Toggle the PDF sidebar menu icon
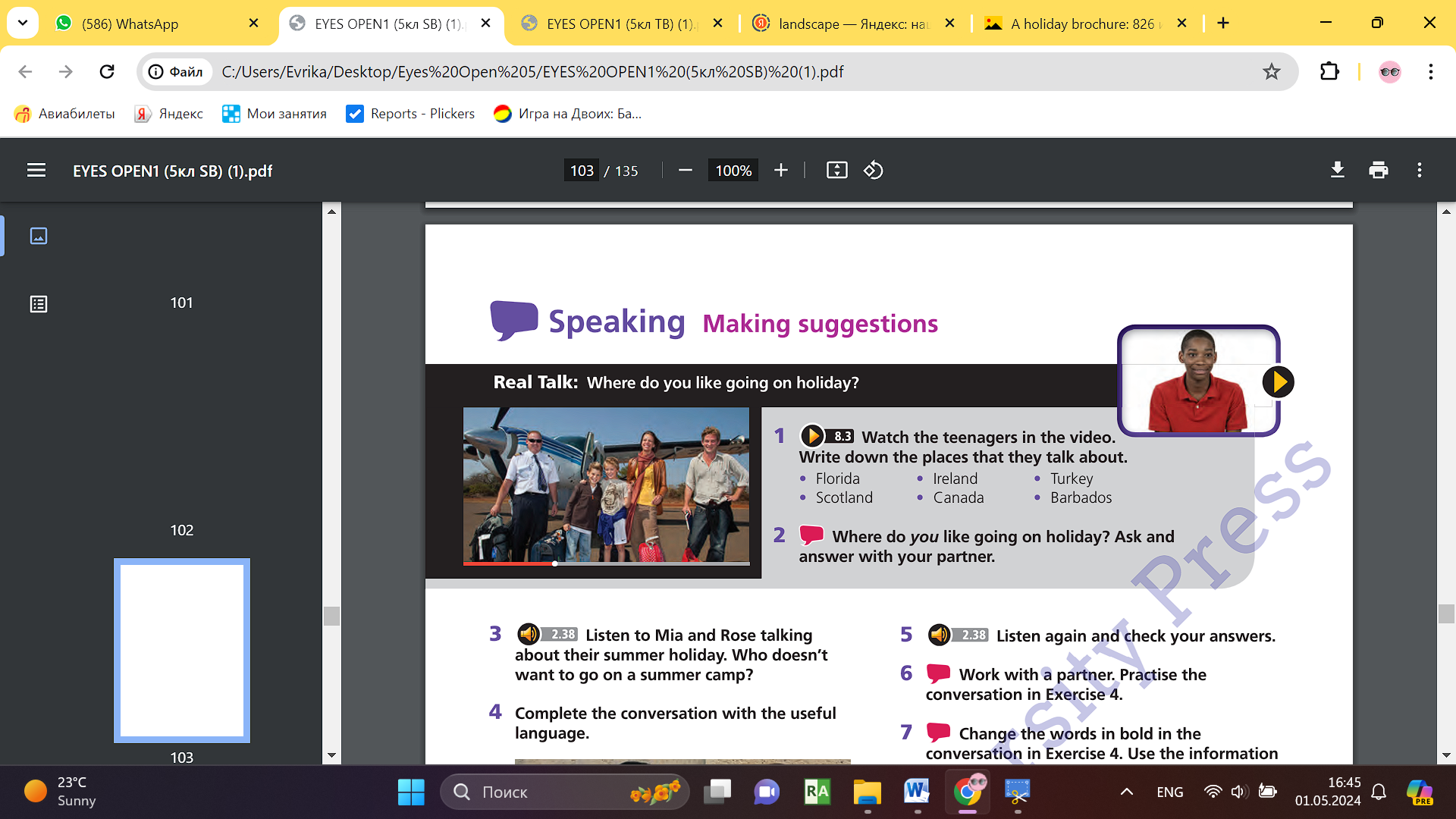The width and height of the screenshot is (1456, 819). 36,171
